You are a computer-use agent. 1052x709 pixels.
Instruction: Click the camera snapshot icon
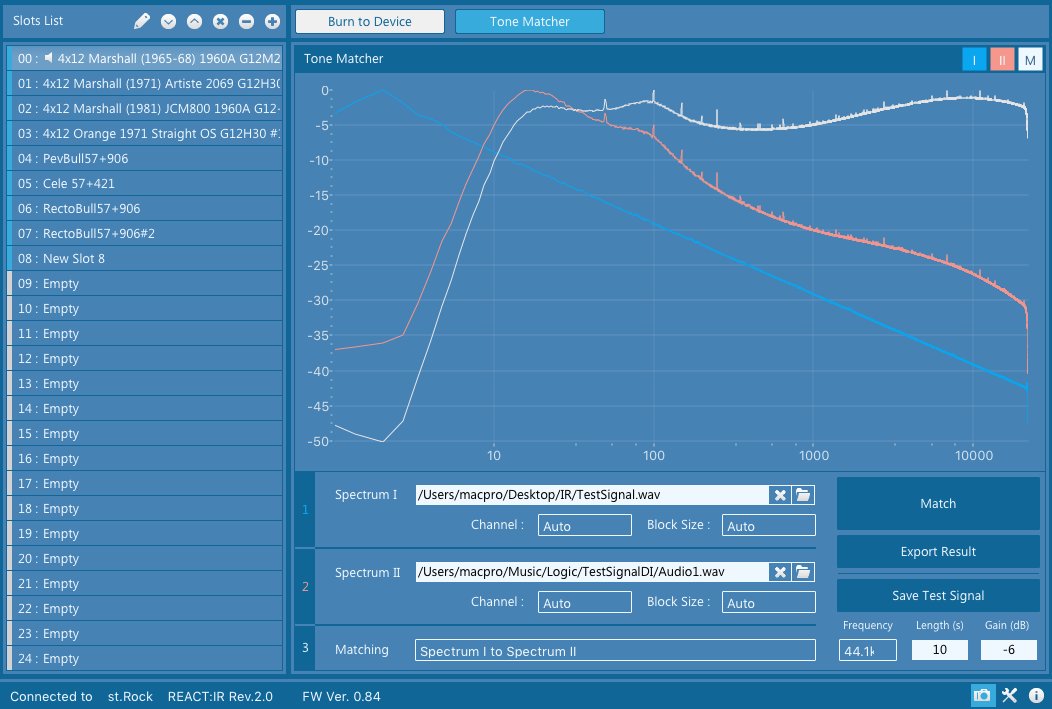pyautogui.click(x=982, y=696)
